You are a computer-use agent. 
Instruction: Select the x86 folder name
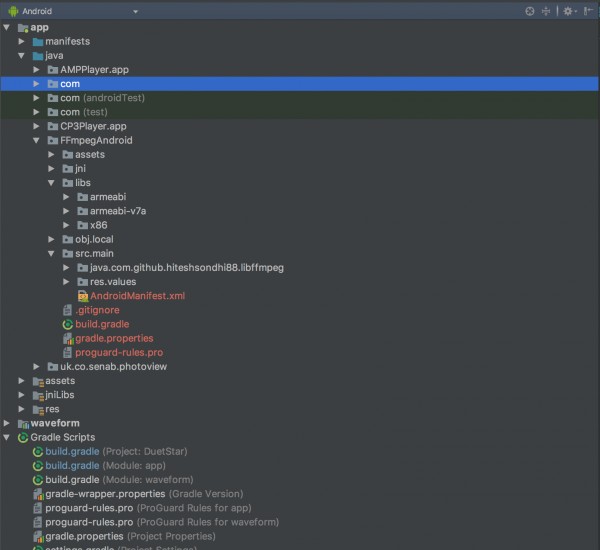click(98, 225)
